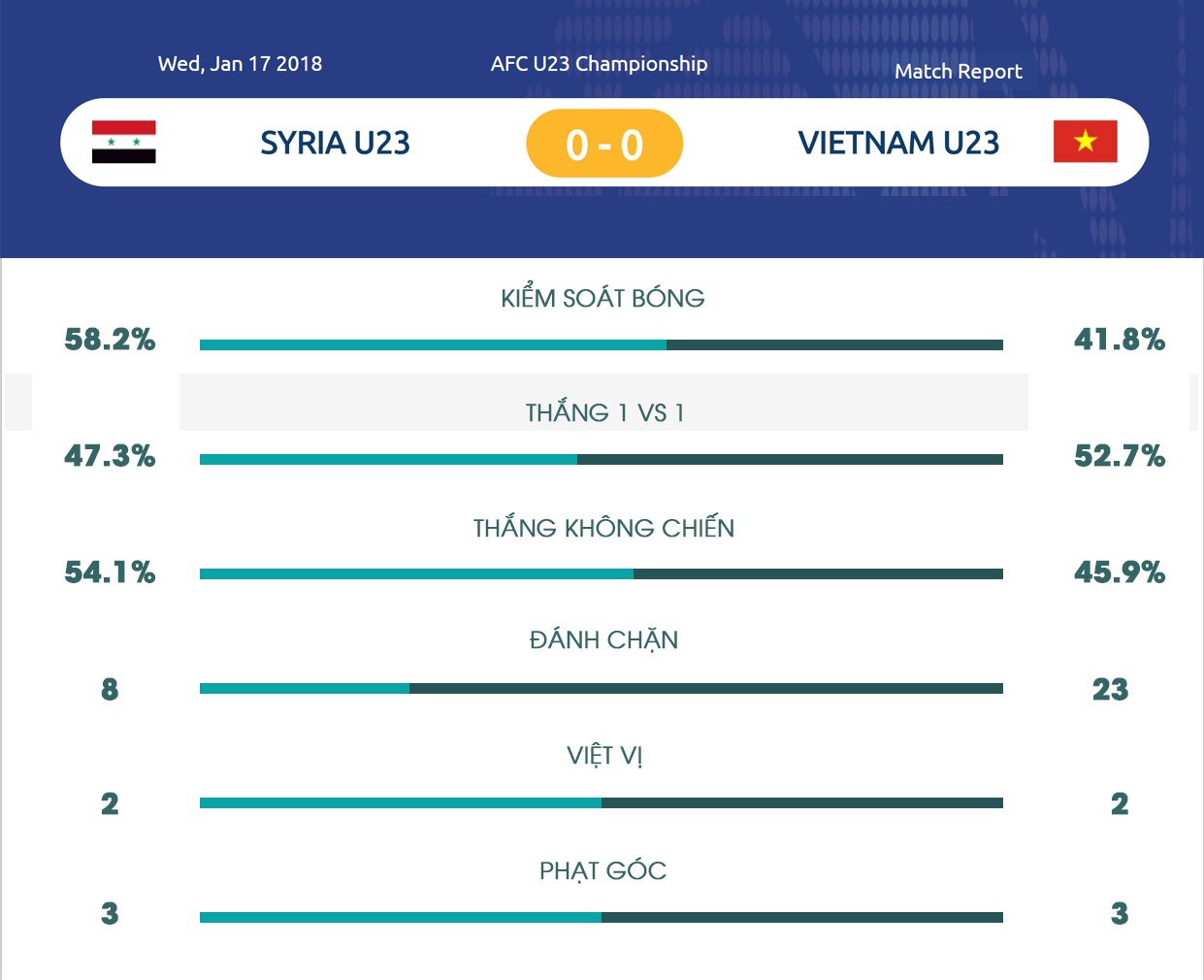Click the PHẠT GÓC comparison bar
Screen dimensions: 1204x980
click(x=602, y=917)
